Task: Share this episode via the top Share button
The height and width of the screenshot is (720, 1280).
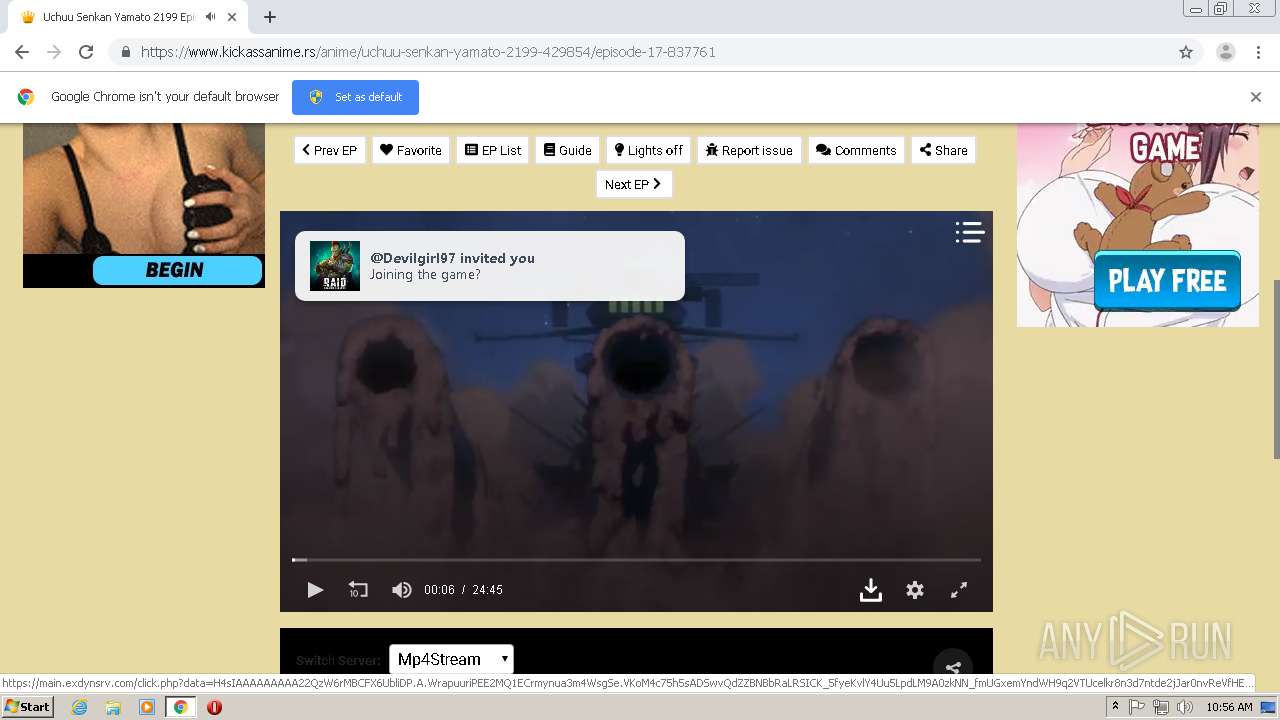Action: (943, 150)
